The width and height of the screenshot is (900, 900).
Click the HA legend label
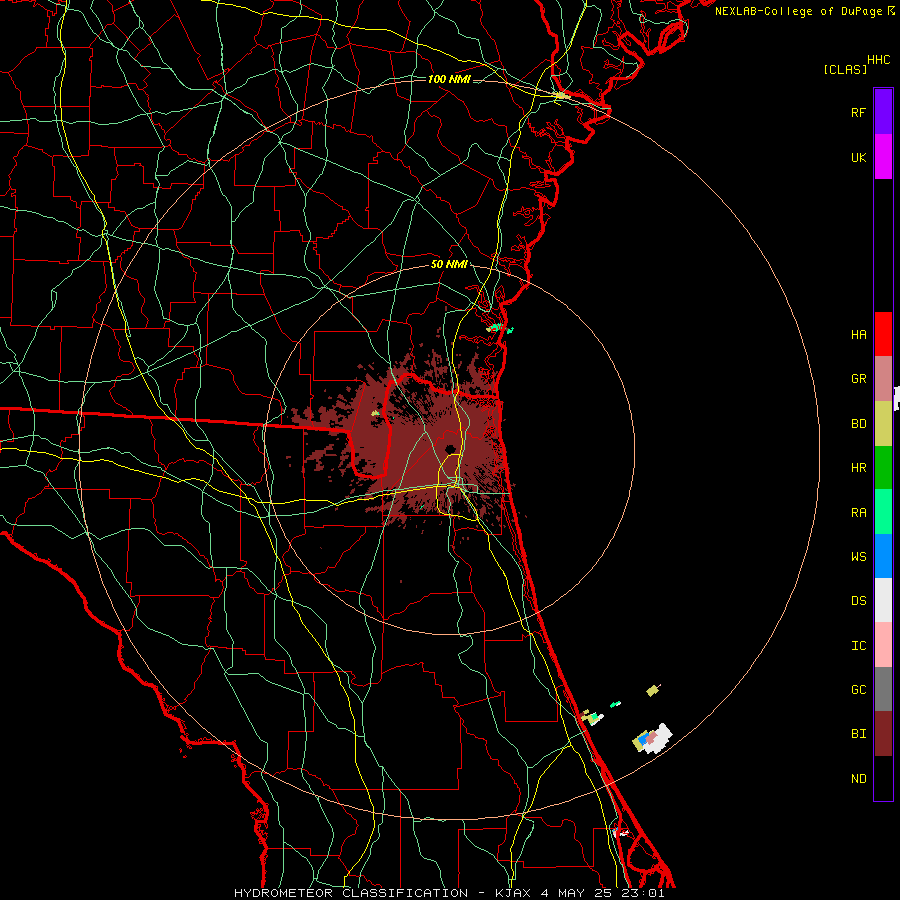click(858, 334)
